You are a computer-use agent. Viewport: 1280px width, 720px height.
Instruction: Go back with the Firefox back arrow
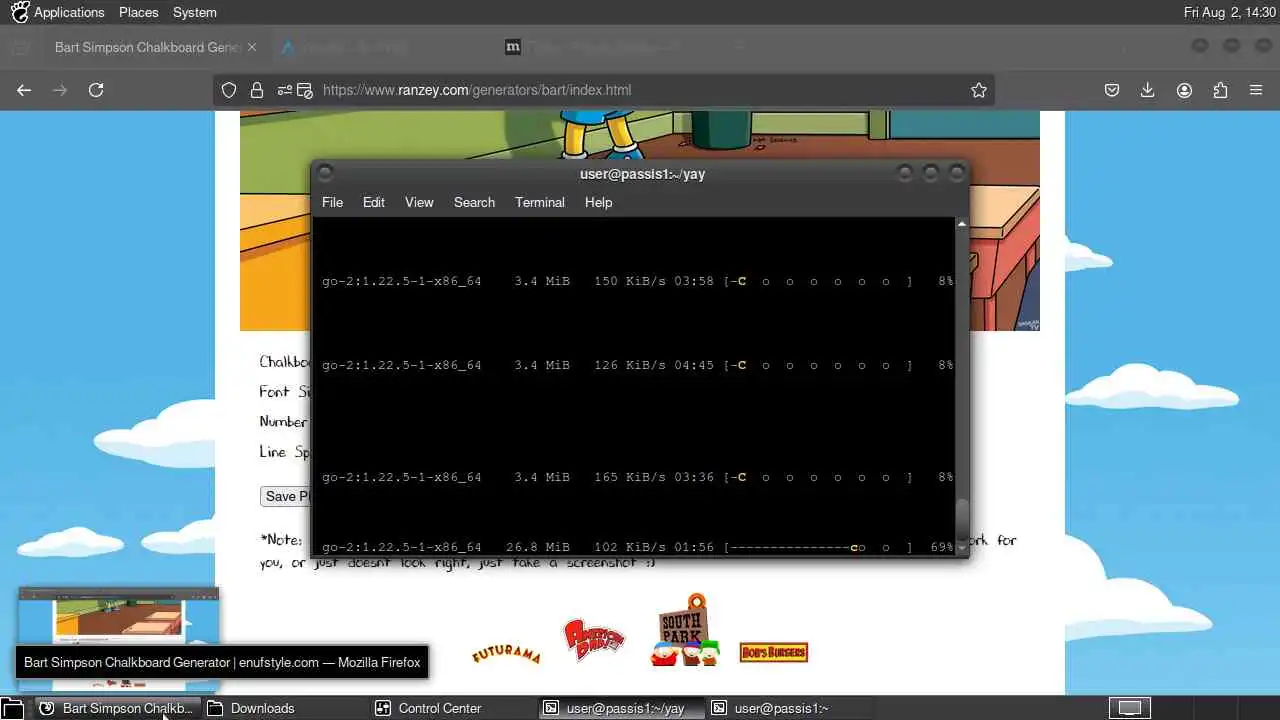coord(24,90)
